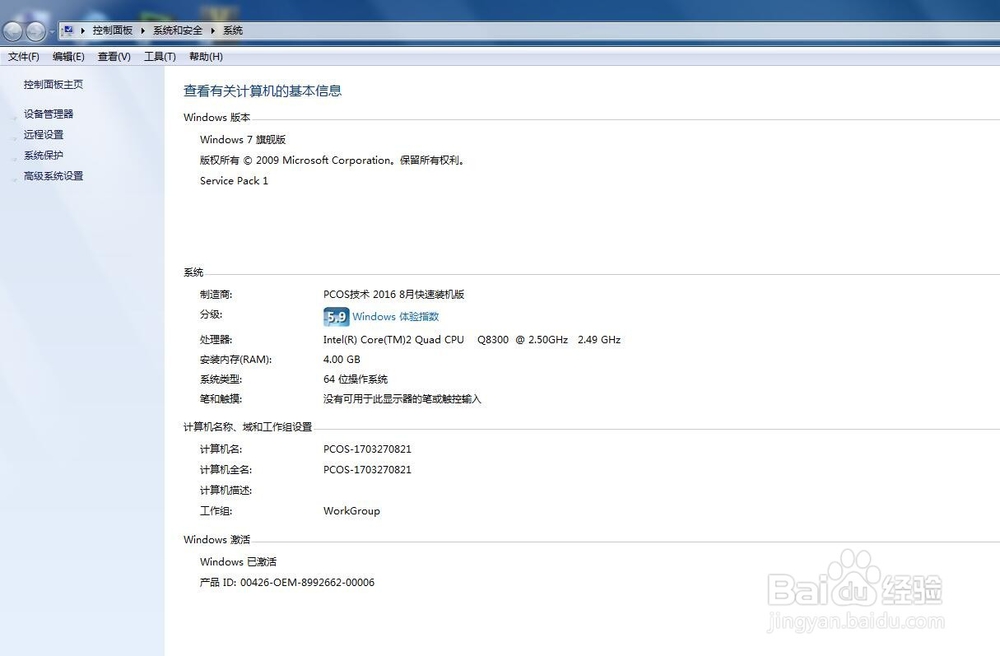Click the 5.9 experience index score badge
The width and height of the screenshot is (1000, 656).
(x=336, y=317)
